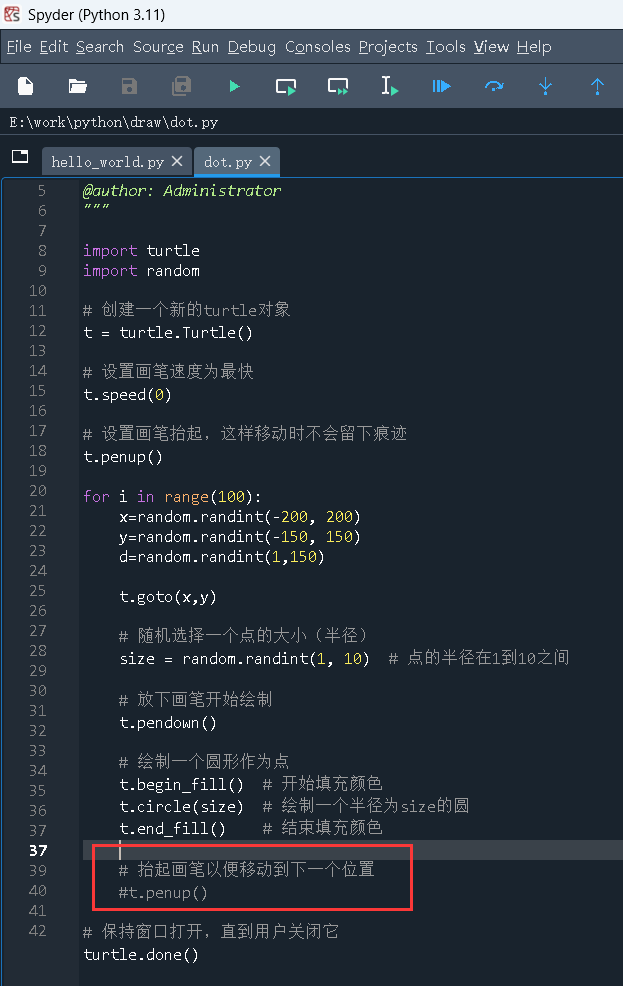Click line number 37 in the gutter
This screenshot has height=986, width=623.
click(38, 850)
